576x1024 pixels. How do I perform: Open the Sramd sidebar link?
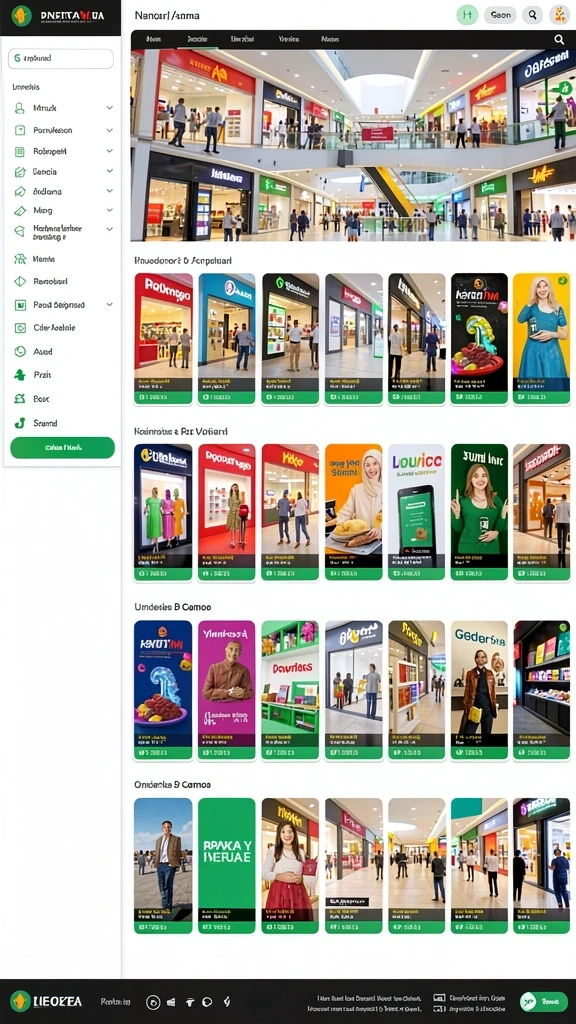(x=45, y=423)
